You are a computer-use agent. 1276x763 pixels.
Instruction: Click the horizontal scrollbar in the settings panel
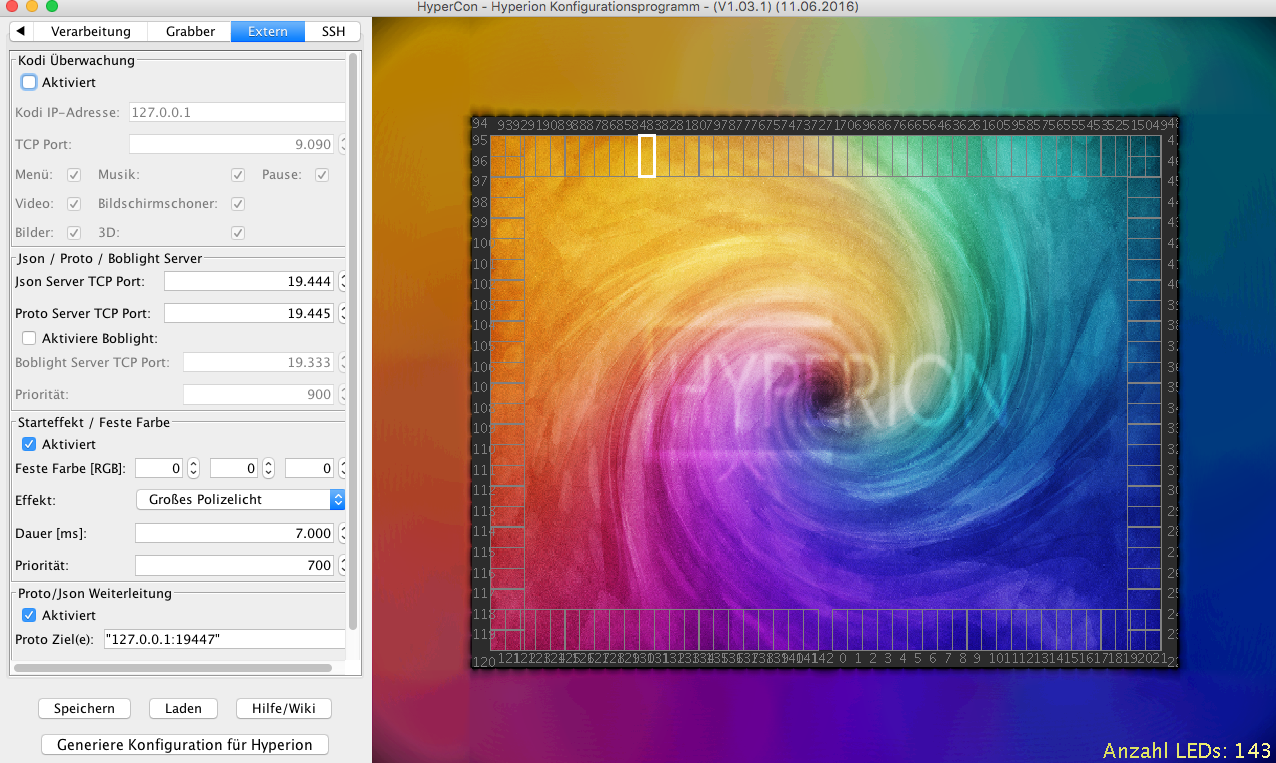coord(172,667)
